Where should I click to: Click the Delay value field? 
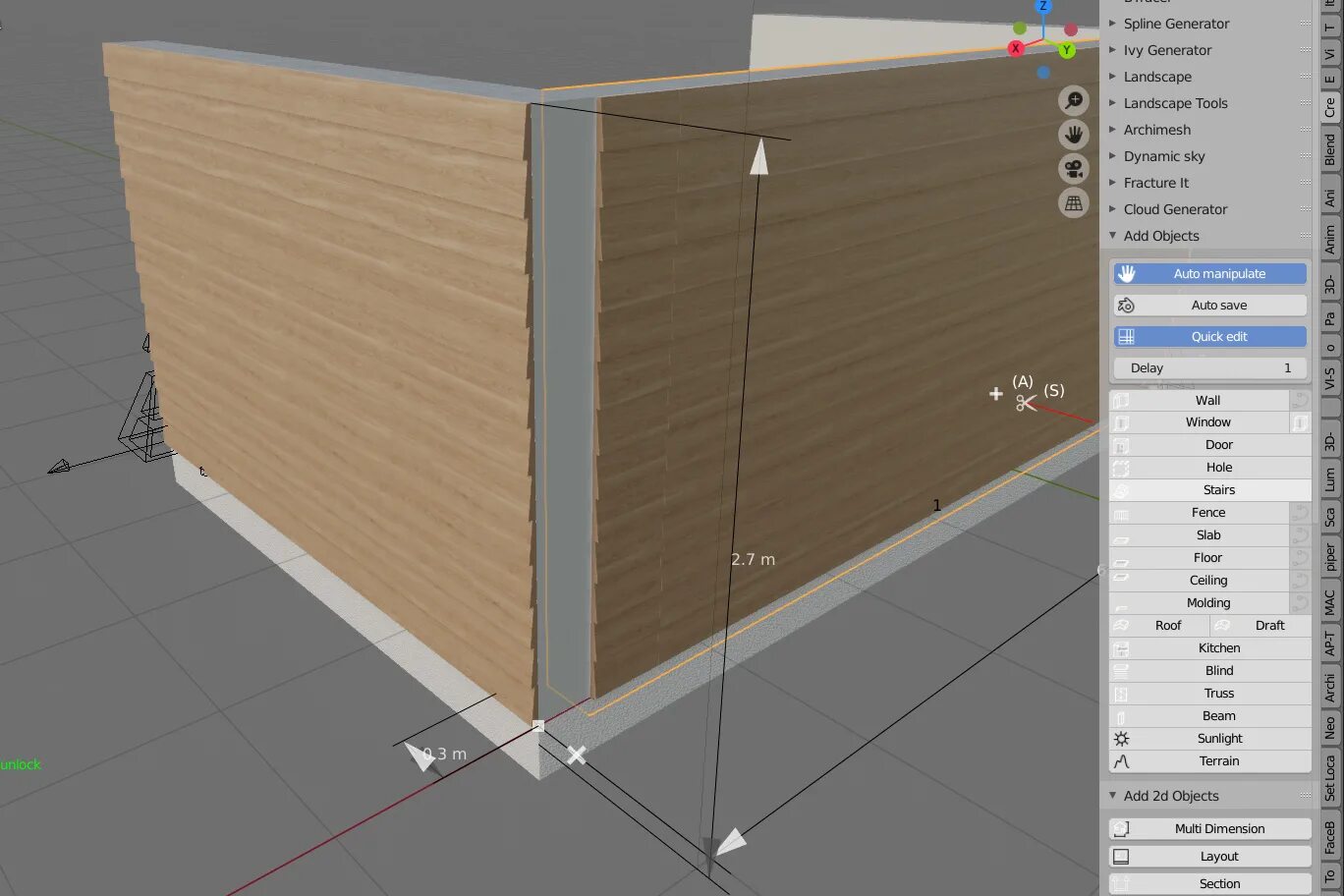(x=1210, y=368)
